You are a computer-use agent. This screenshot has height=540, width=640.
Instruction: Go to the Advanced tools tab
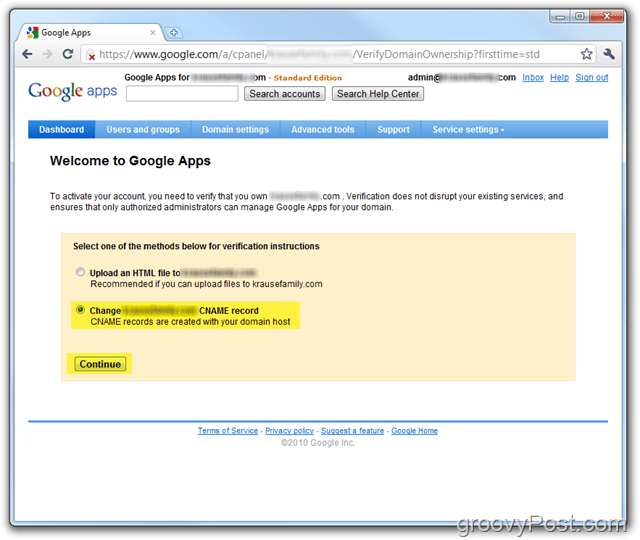[x=322, y=129]
